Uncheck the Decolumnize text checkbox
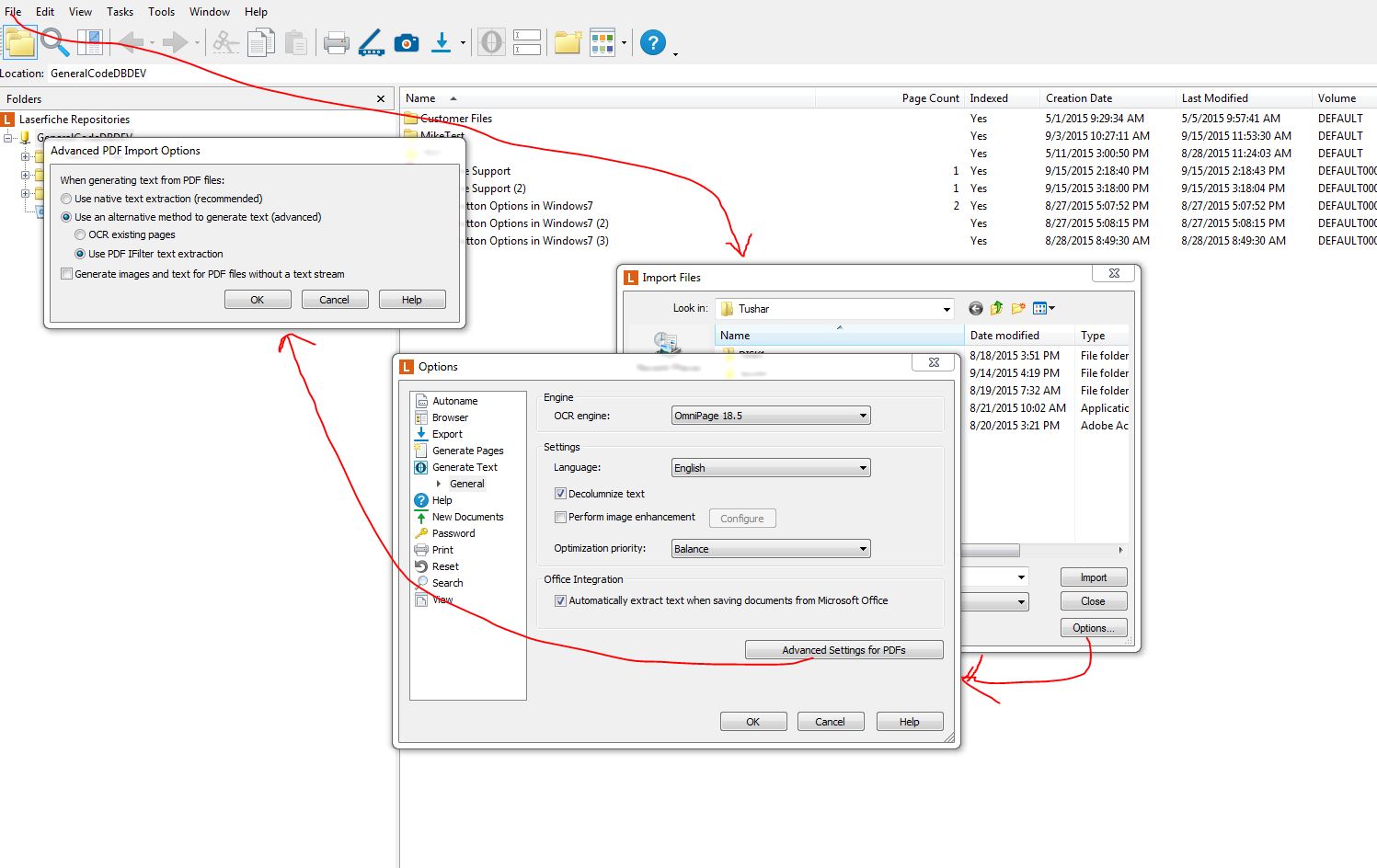1377x868 pixels. click(x=560, y=494)
